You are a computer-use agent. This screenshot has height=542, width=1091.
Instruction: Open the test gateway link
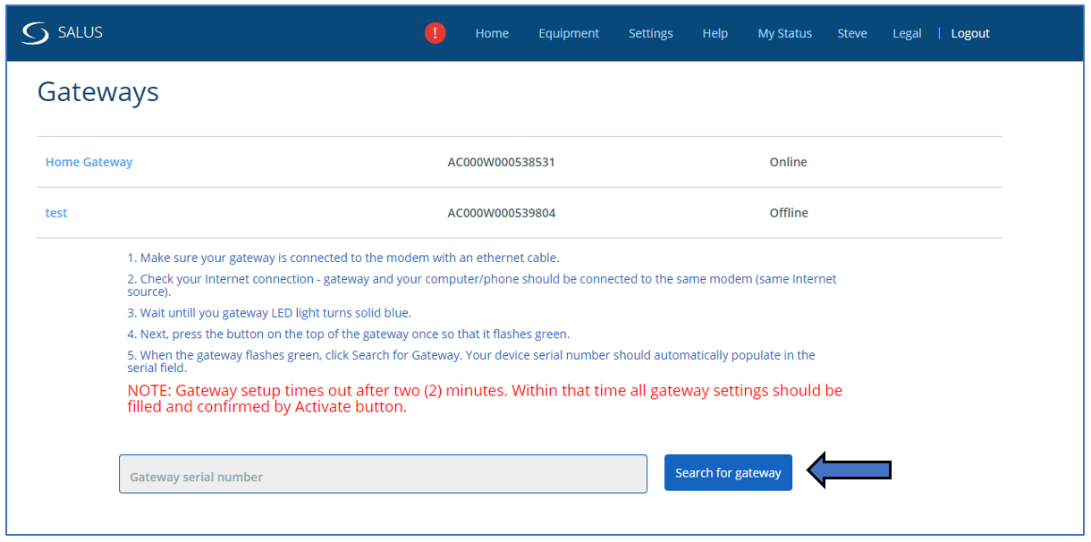(x=56, y=213)
